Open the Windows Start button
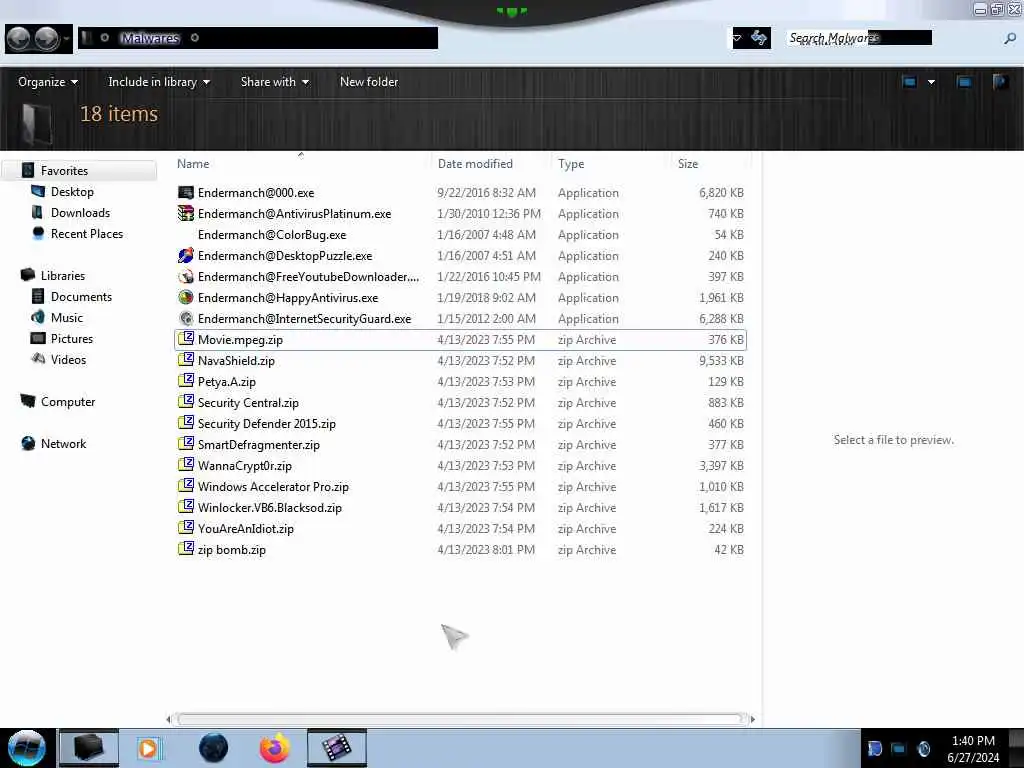Screen dimensions: 1024x768 [x=26, y=748]
